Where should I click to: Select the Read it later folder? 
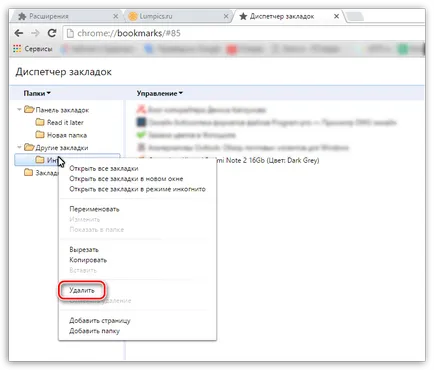(x=65, y=122)
